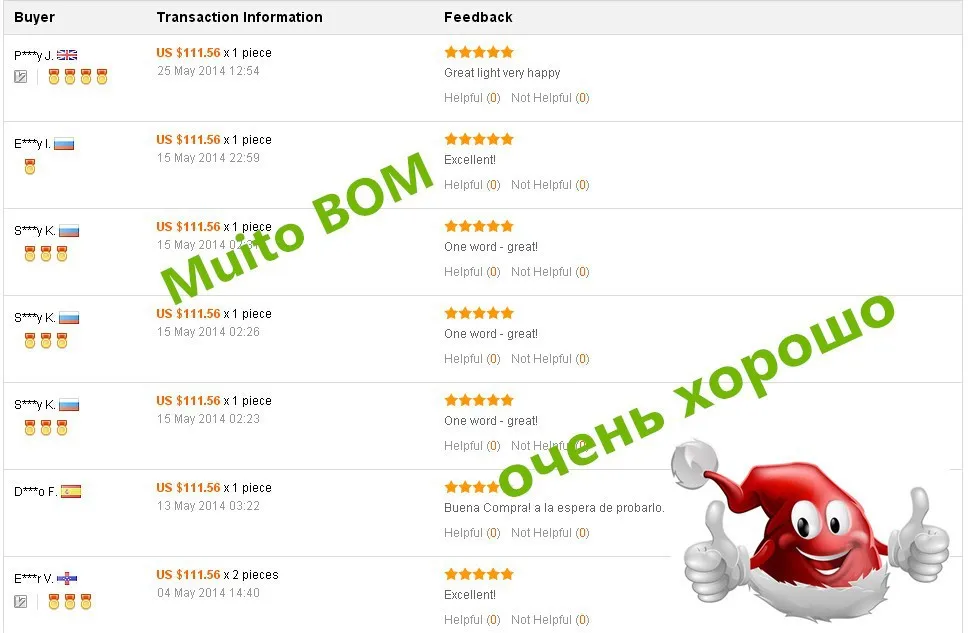Click the flag icon next to E***r V.
This screenshot has width=968, height=633.
coord(67,579)
